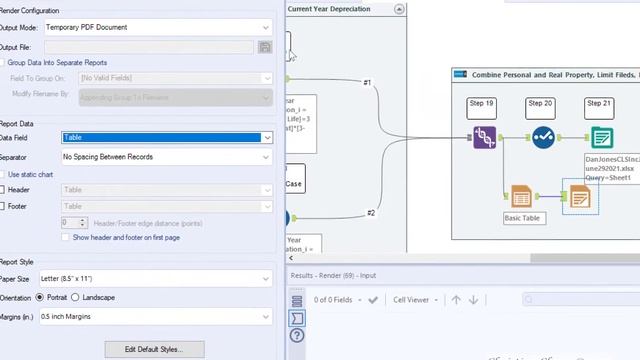Open the Modify Filename By dropdown
The image size is (640, 360).
176,98
